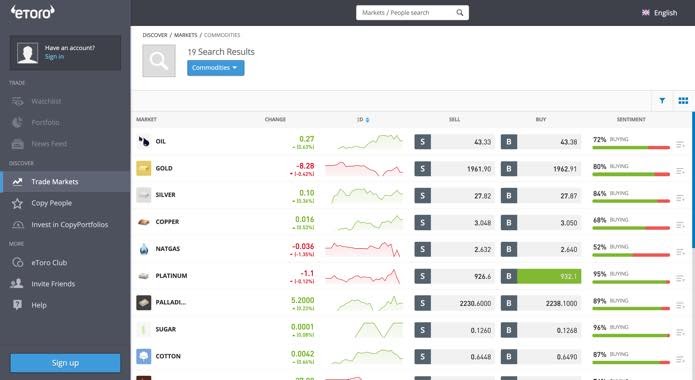695x380 pixels.
Task: Open the English language selector
Action: [x=660, y=13]
